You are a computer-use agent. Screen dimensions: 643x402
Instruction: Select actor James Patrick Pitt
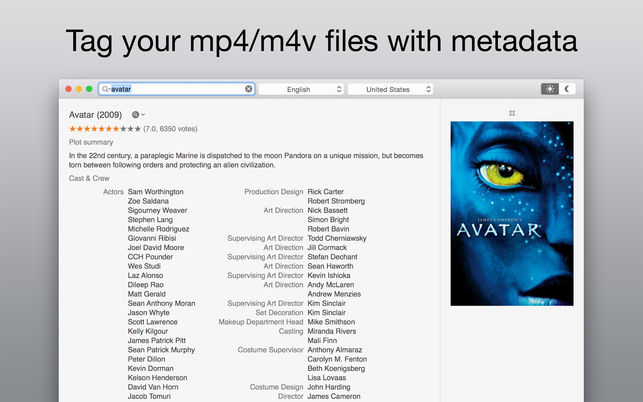tap(157, 340)
